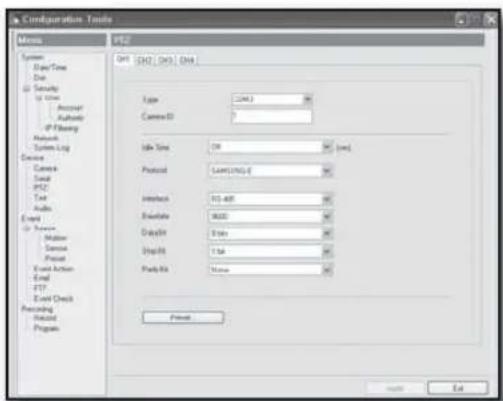
Task: Select Preset in the Event tree
Action: pos(55,258)
